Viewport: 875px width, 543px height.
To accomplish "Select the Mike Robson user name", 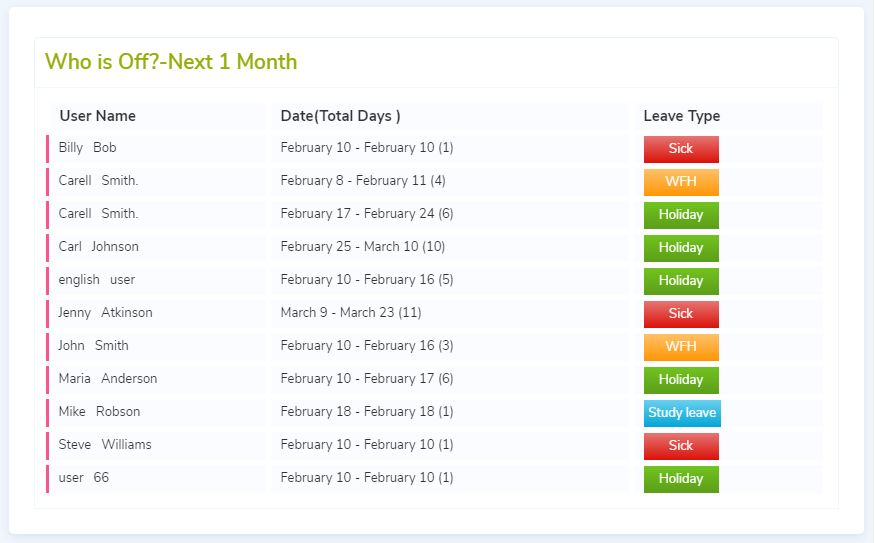I will (99, 412).
